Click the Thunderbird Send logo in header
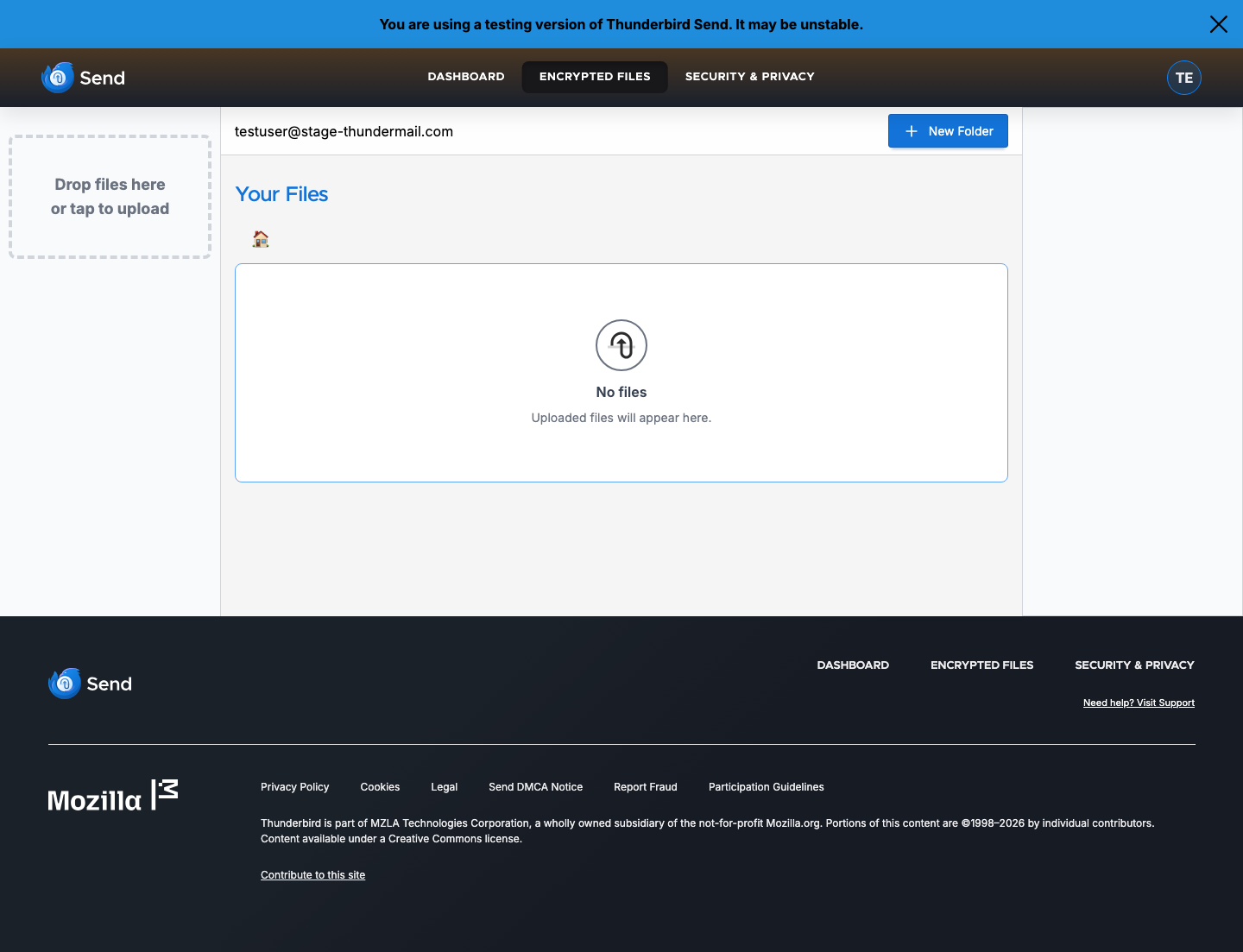1243x952 pixels. point(84,78)
